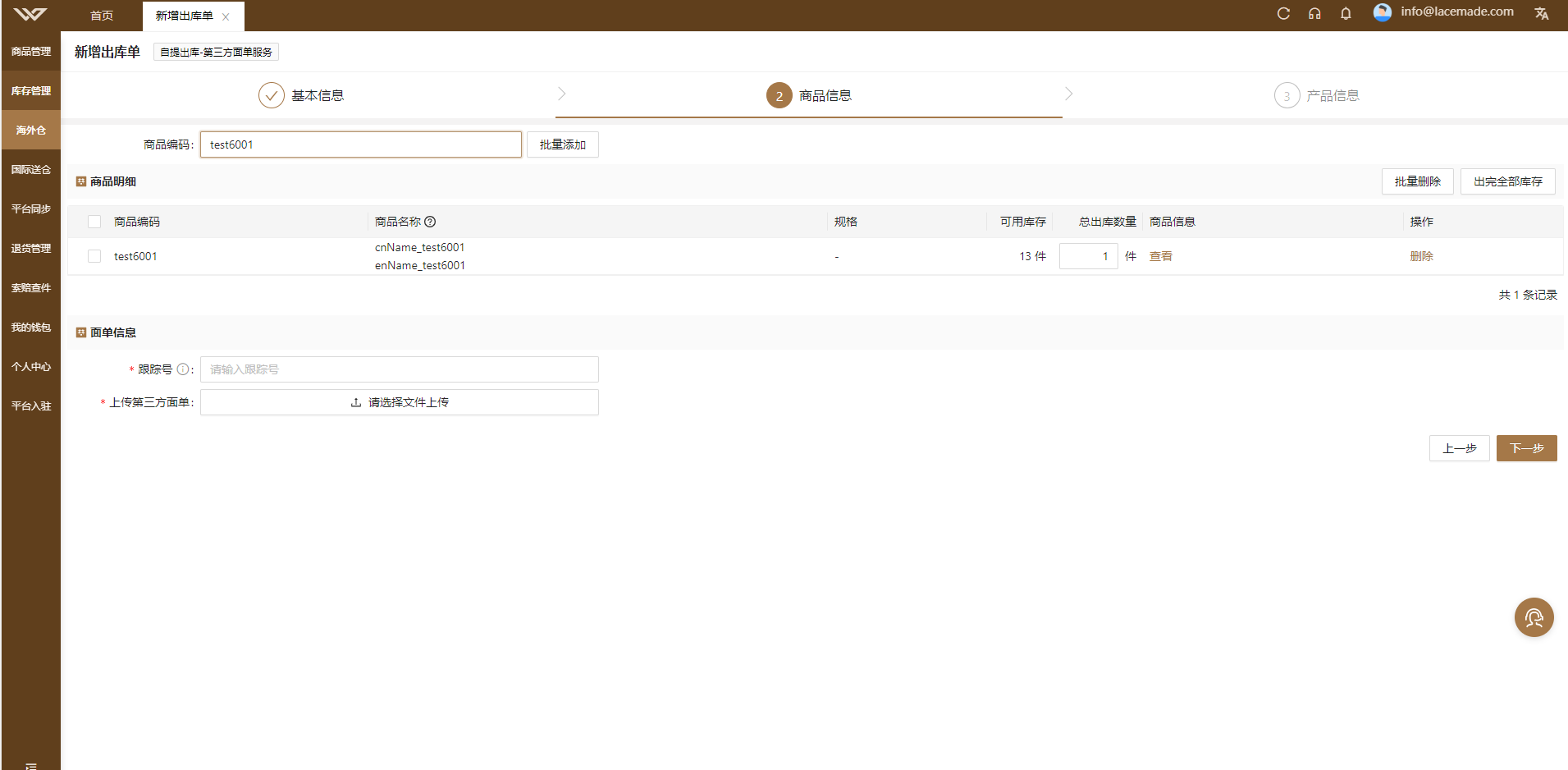
Task: Click the arrow after 商品信息 step
Action: tap(1068, 94)
